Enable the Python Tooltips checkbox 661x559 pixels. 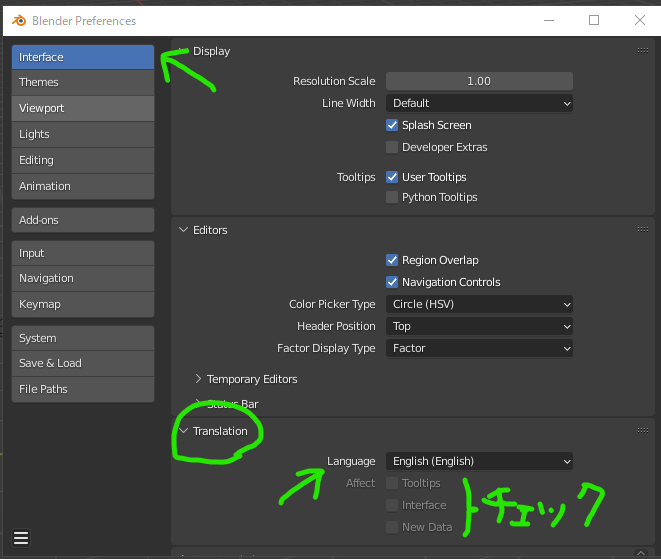coord(392,197)
